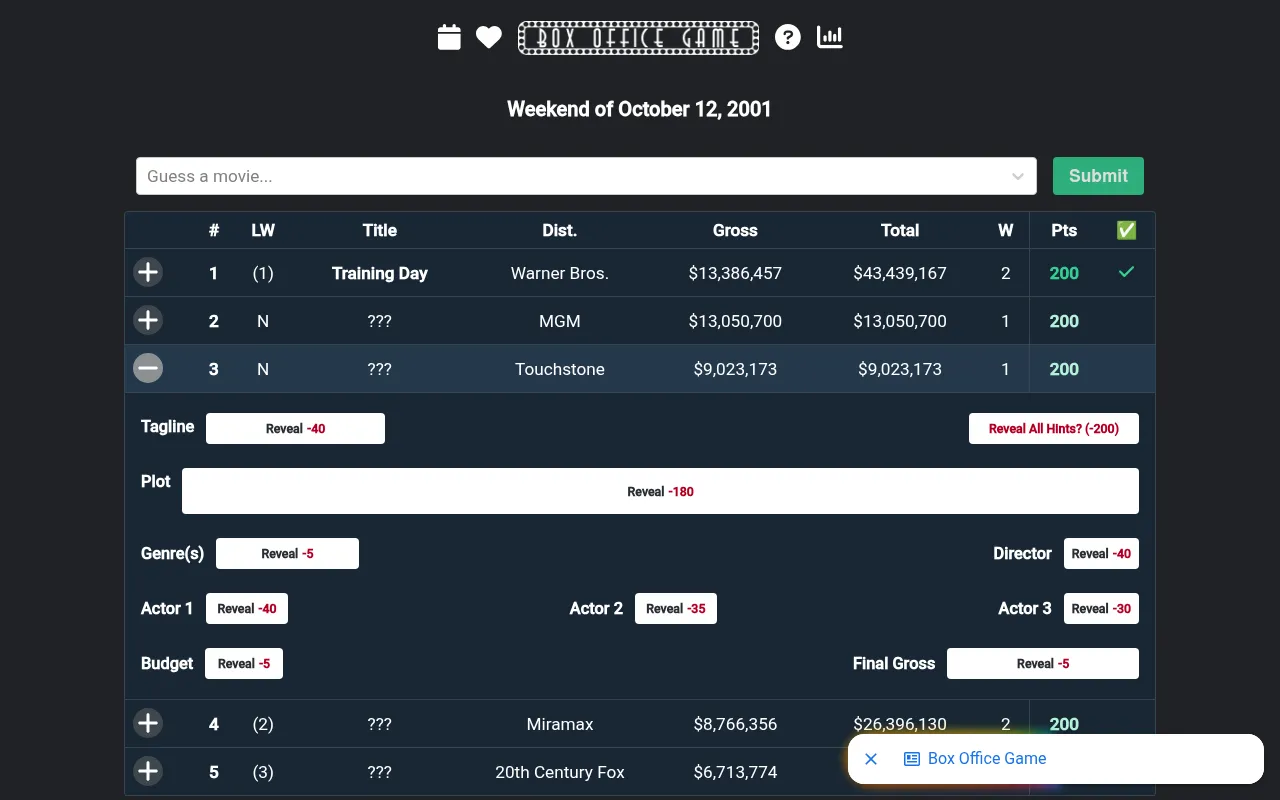Reveal Actor 1 hint

(x=247, y=608)
